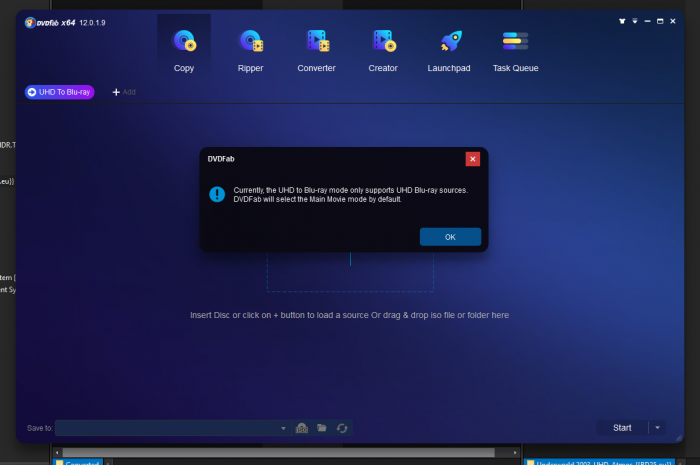Open the skin shirt icon in title bar
Image resolution: width=700 pixels, height=465 pixels.
622,21
